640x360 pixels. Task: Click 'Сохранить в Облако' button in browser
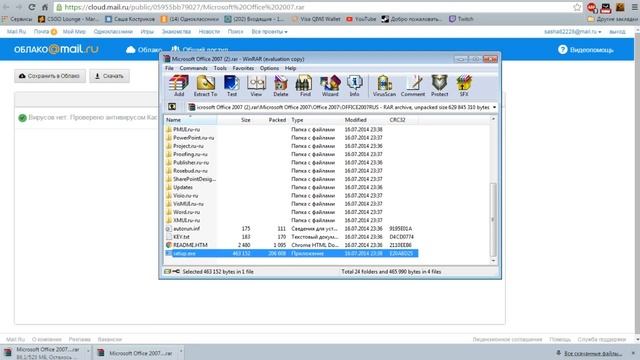point(50,76)
